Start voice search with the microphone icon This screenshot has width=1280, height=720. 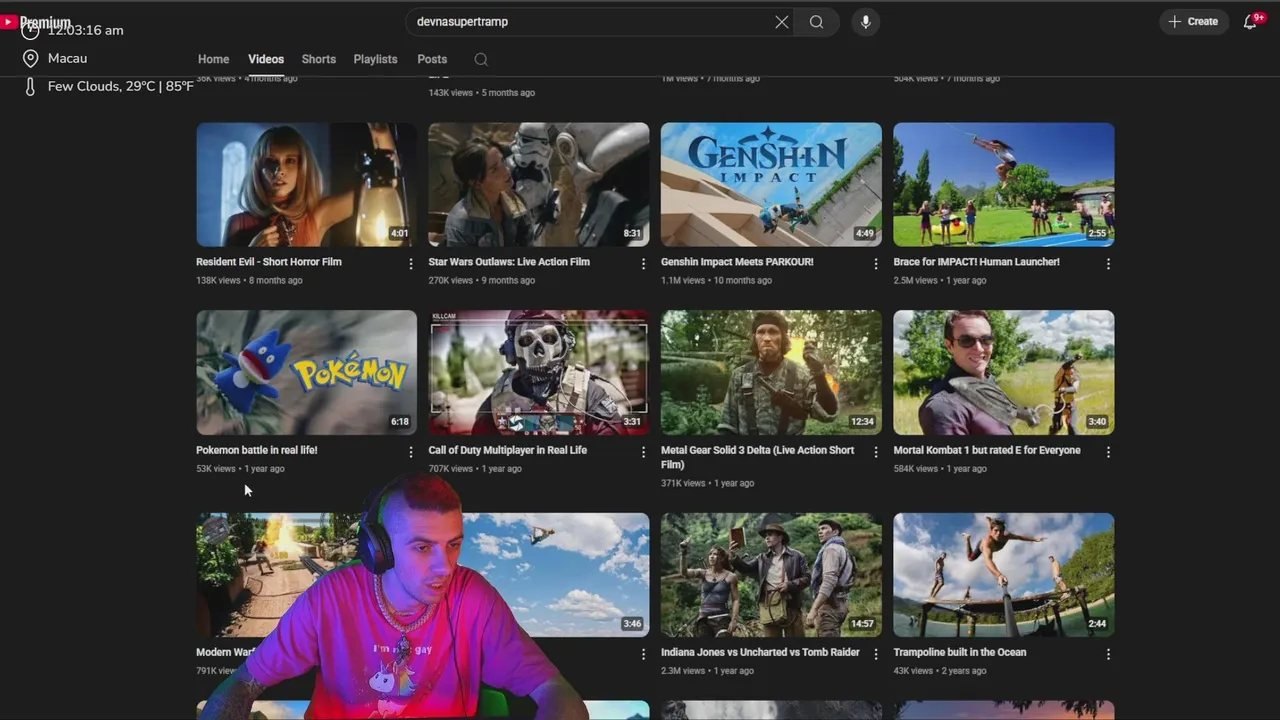pyautogui.click(x=866, y=22)
